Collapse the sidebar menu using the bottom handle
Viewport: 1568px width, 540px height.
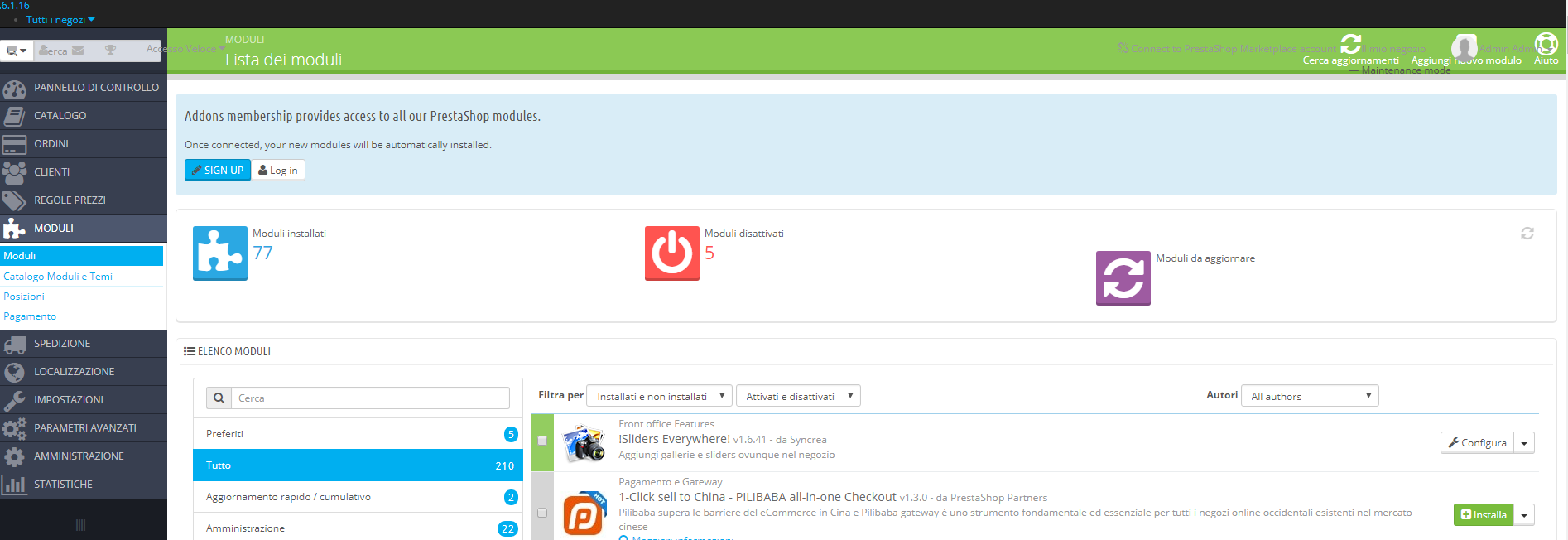pos(80,525)
